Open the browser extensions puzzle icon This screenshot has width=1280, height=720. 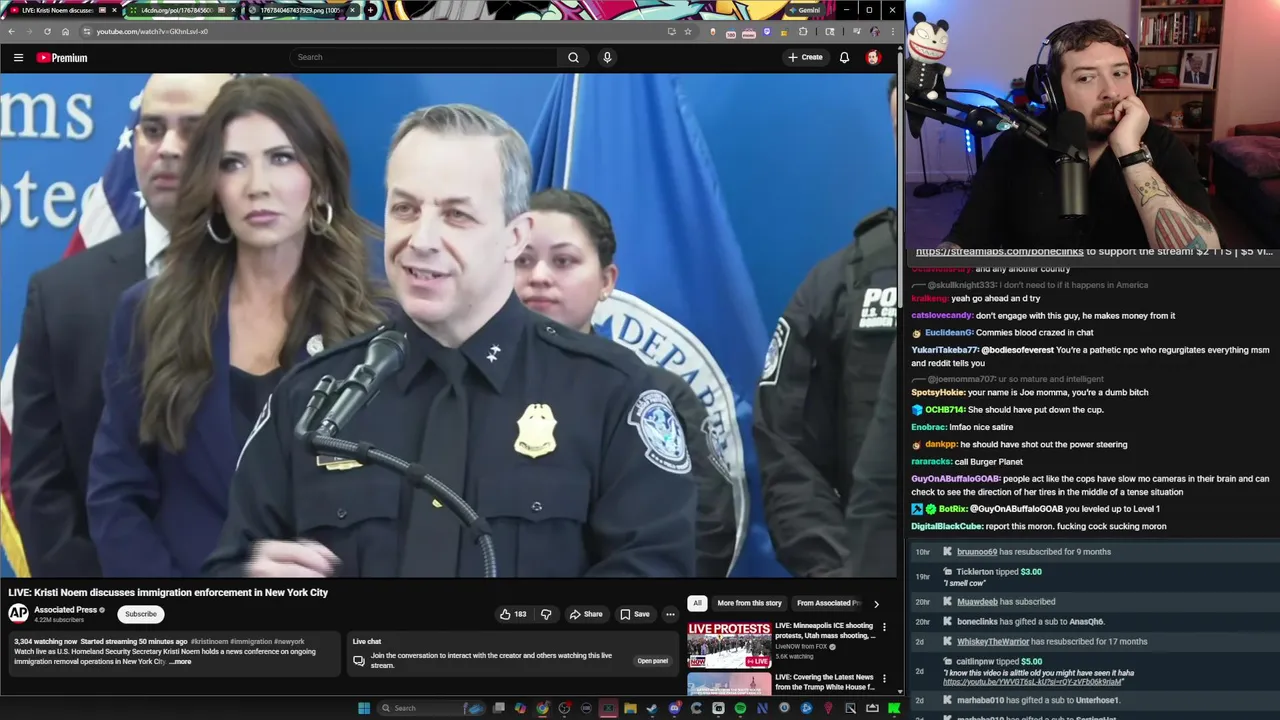(x=803, y=31)
